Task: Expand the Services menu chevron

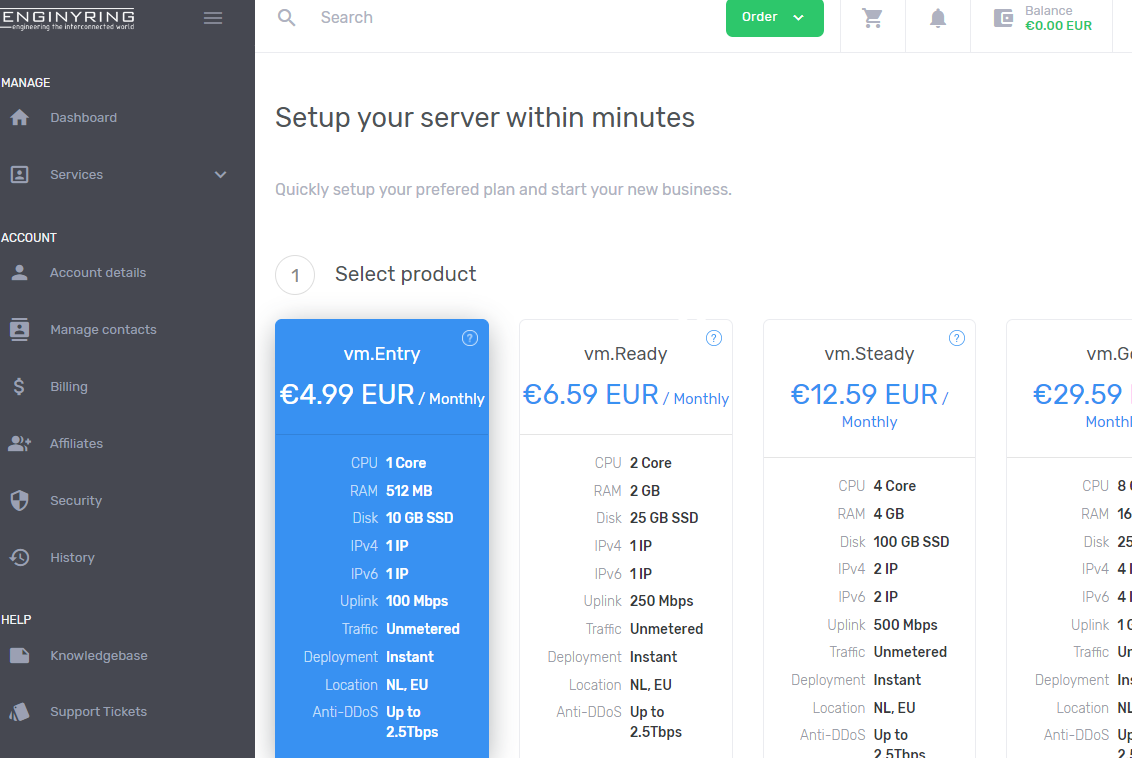Action: click(x=220, y=174)
